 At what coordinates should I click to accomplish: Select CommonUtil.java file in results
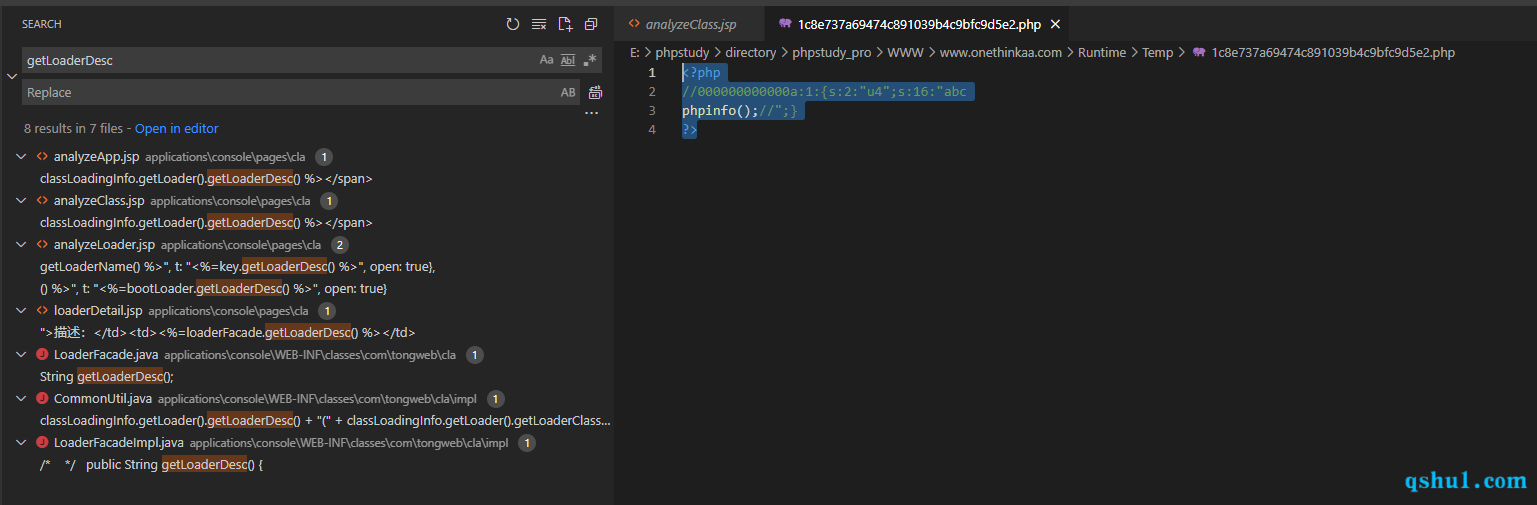tap(103, 399)
